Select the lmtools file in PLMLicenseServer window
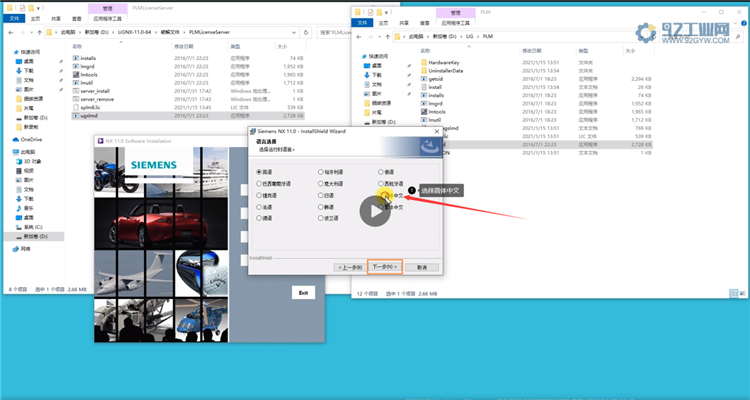The image size is (750, 400). pyautogui.click(x=89, y=75)
